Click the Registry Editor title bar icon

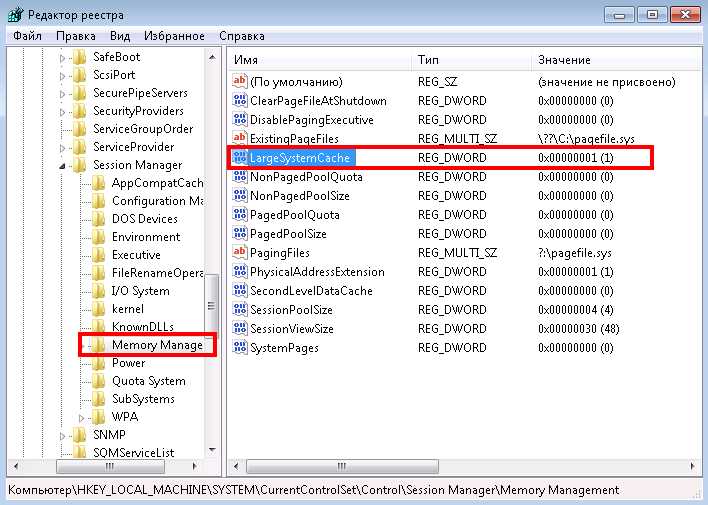[14, 15]
